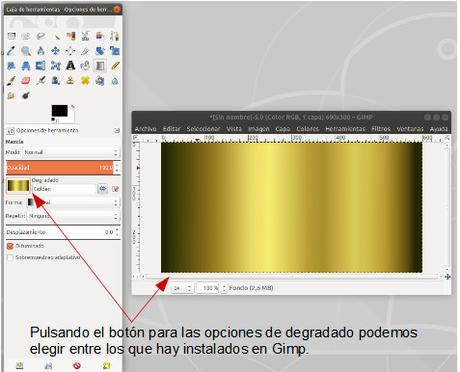Select the Flip tool

[41, 66]
